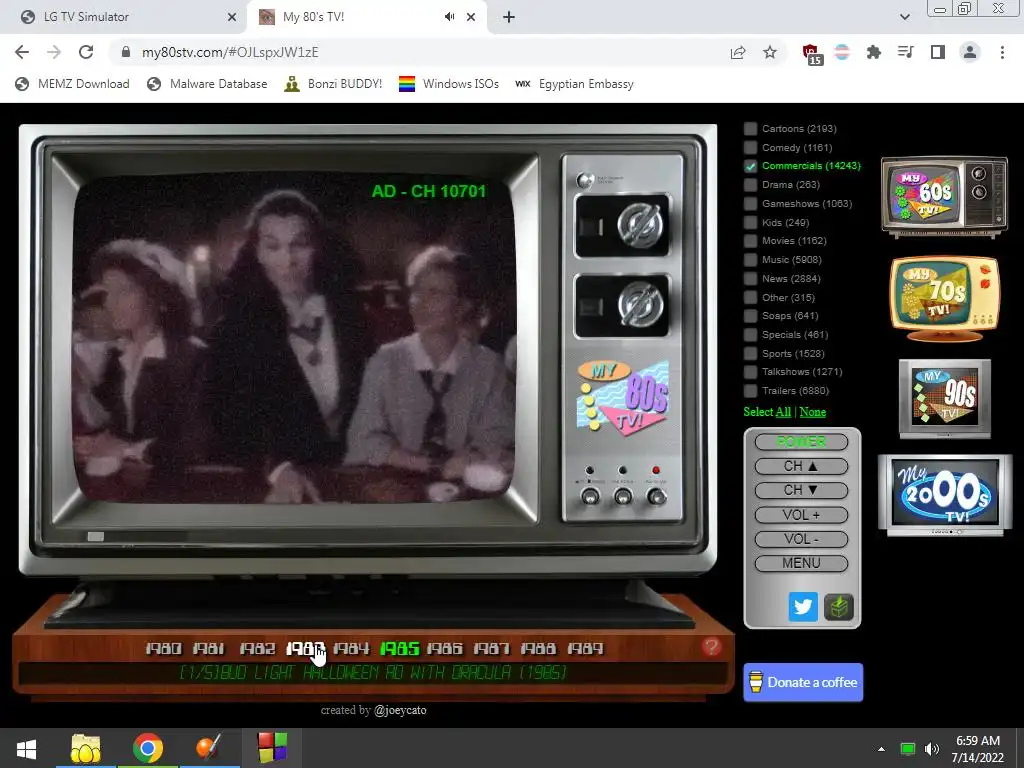Viewport: 1024px width, 768px height.
Task: Click the MENU button on remote
Action: 801,563
